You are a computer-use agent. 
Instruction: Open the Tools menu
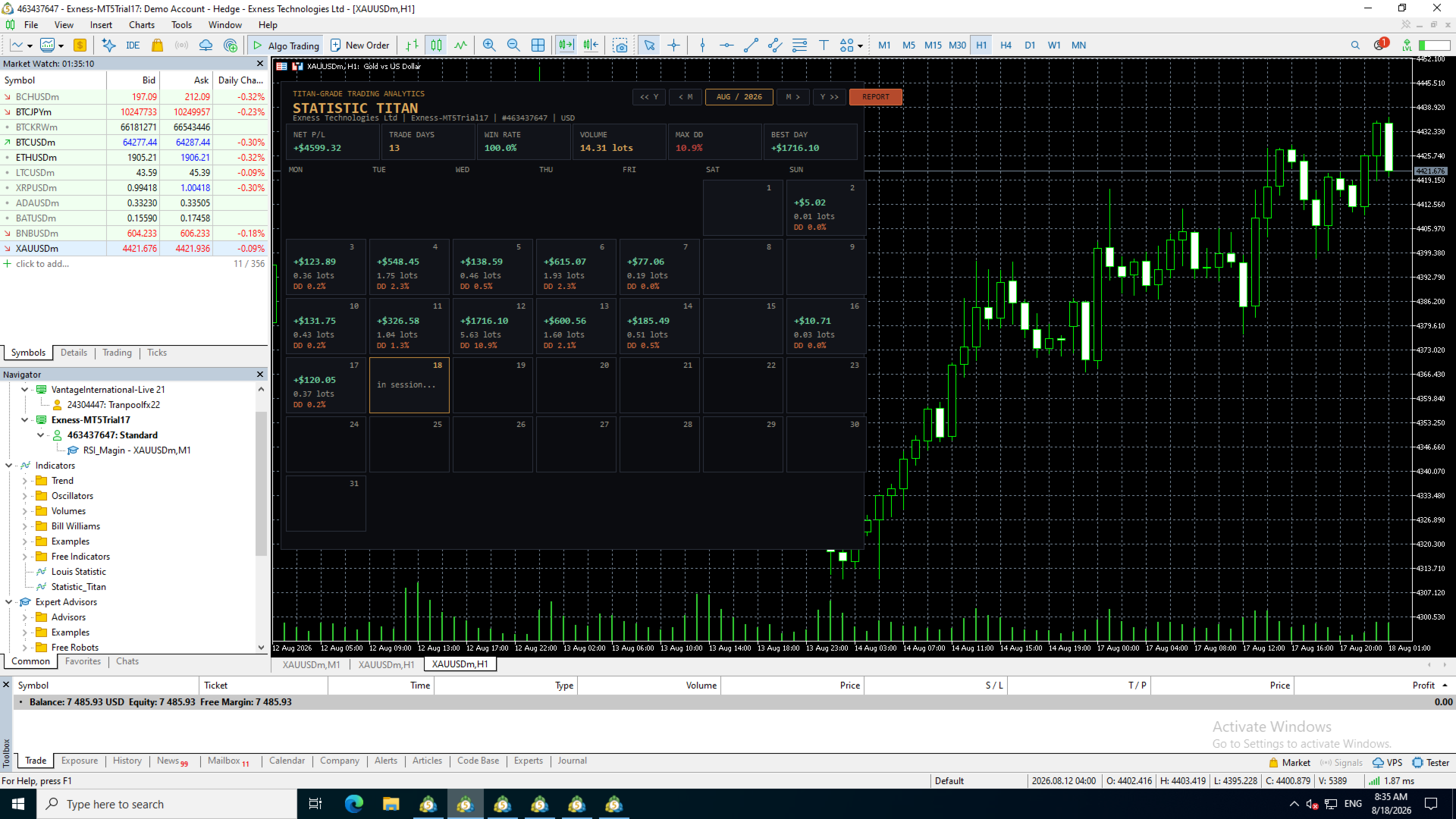point(181,25)
